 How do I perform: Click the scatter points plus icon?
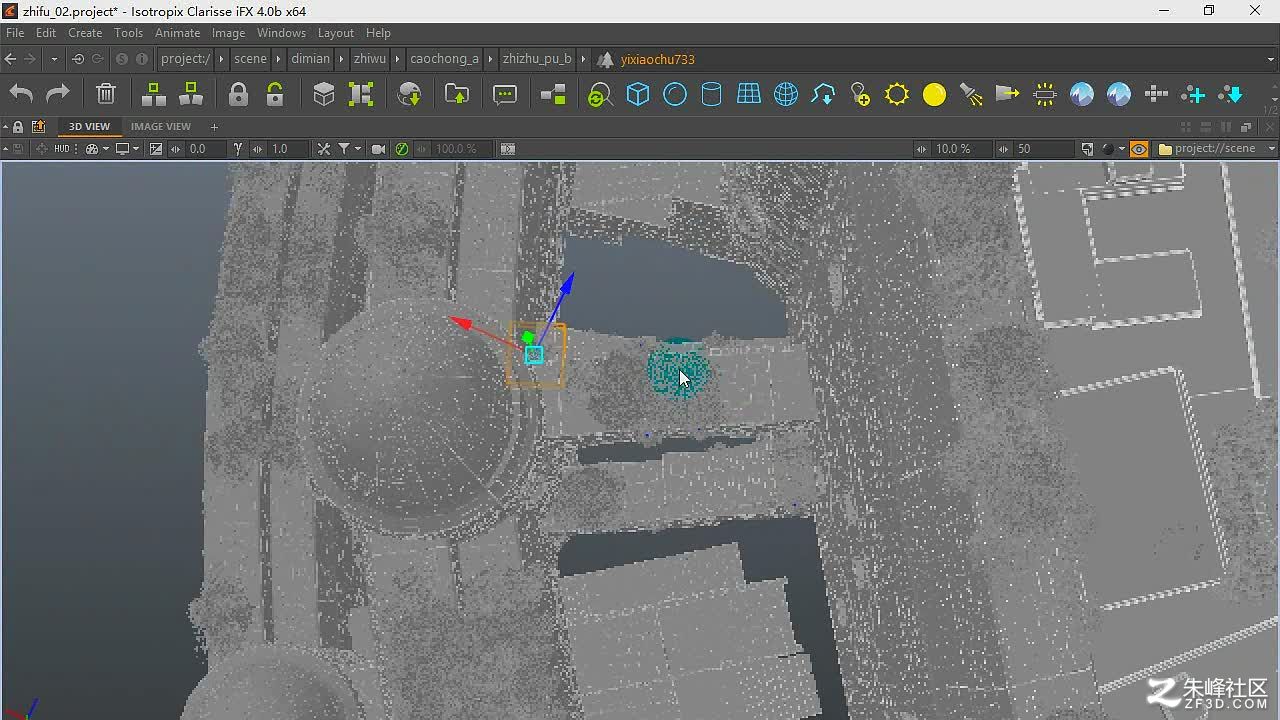coord(1193,94)
